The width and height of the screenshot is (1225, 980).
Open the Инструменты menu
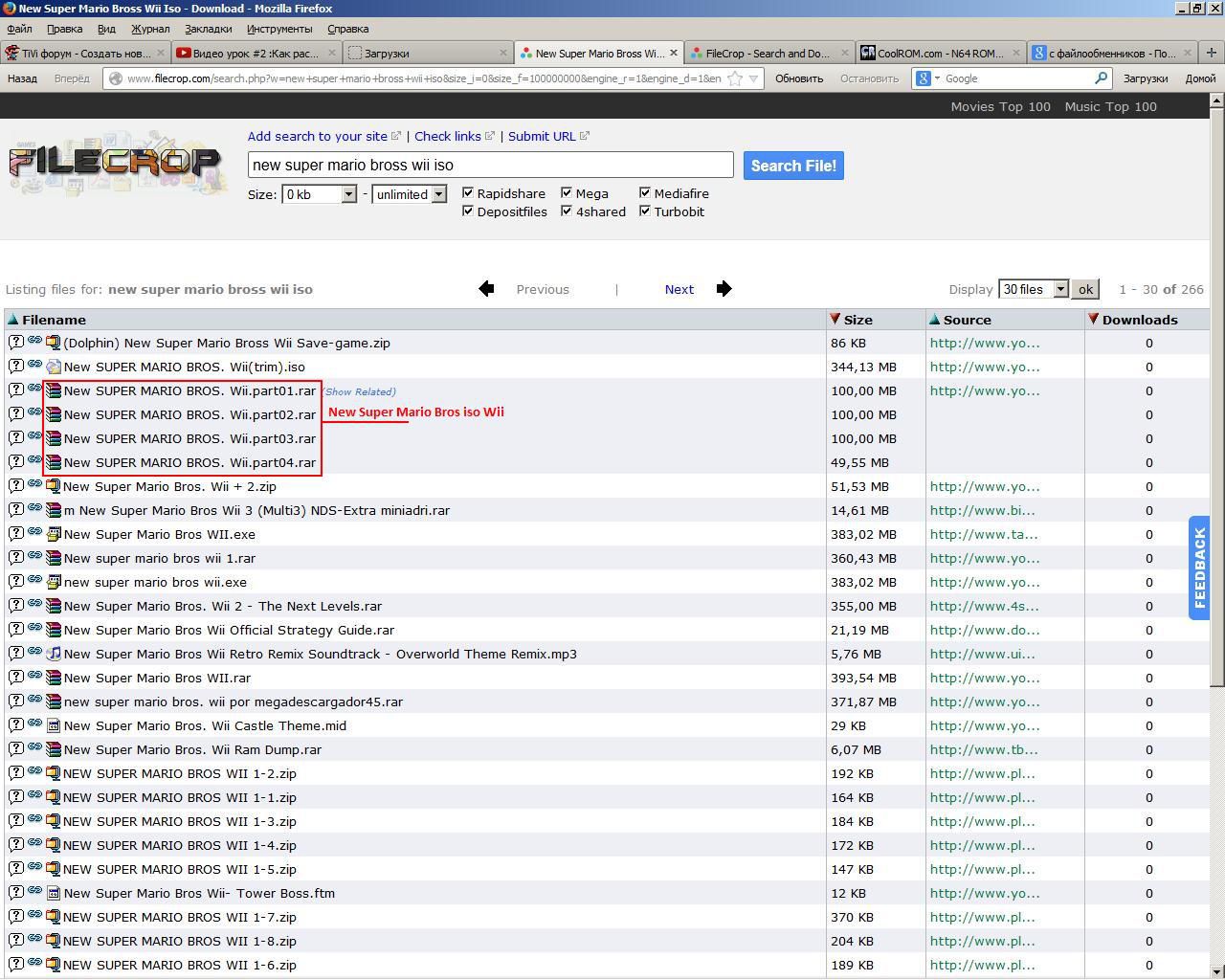click(x=278, y=29)
